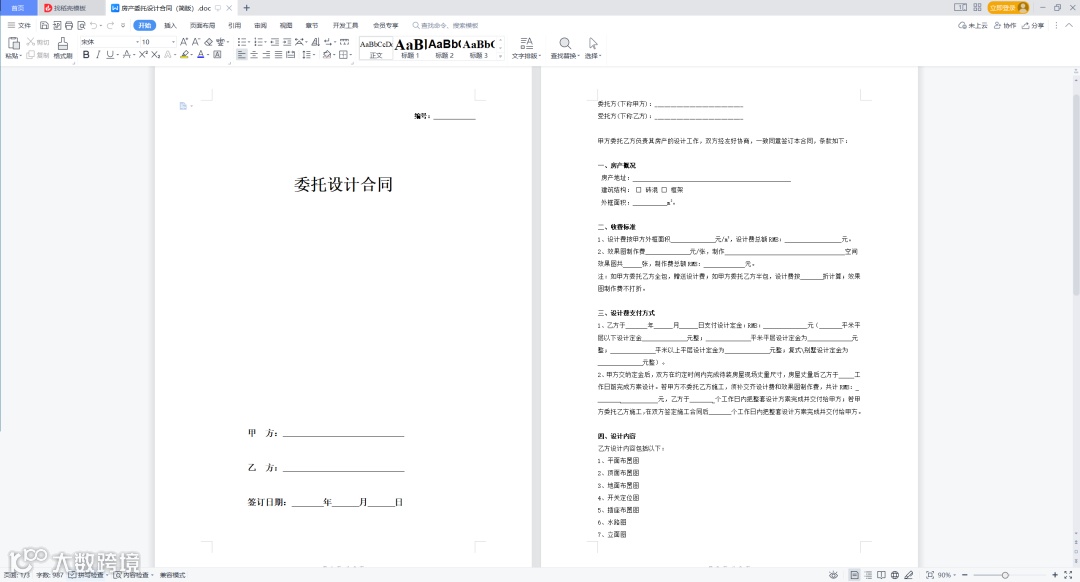The image size is (1080, 582).
Task: Open the Insert (插入) ribbon tab
Action: pyautogui.click(x=170, y=25)
